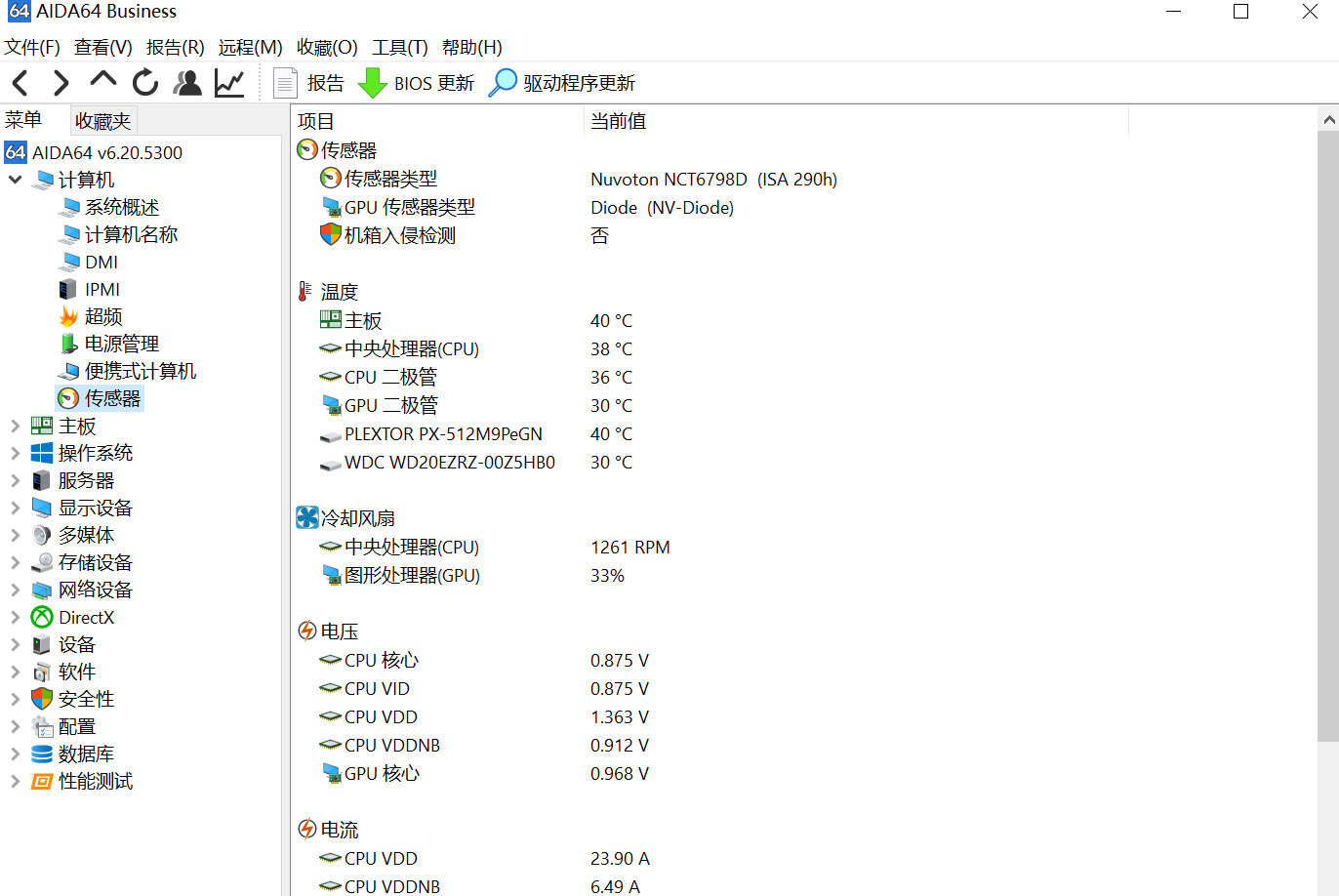This screenshot has height=896, width=1339.
Task: Open the graph chart toolbar icon
Action: 229,83
